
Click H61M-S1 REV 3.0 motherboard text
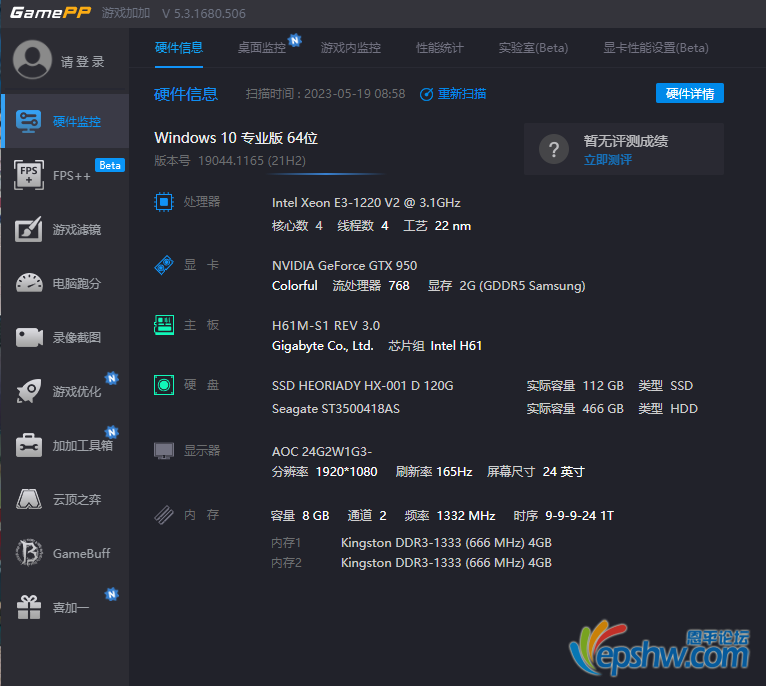click(326, 325)
